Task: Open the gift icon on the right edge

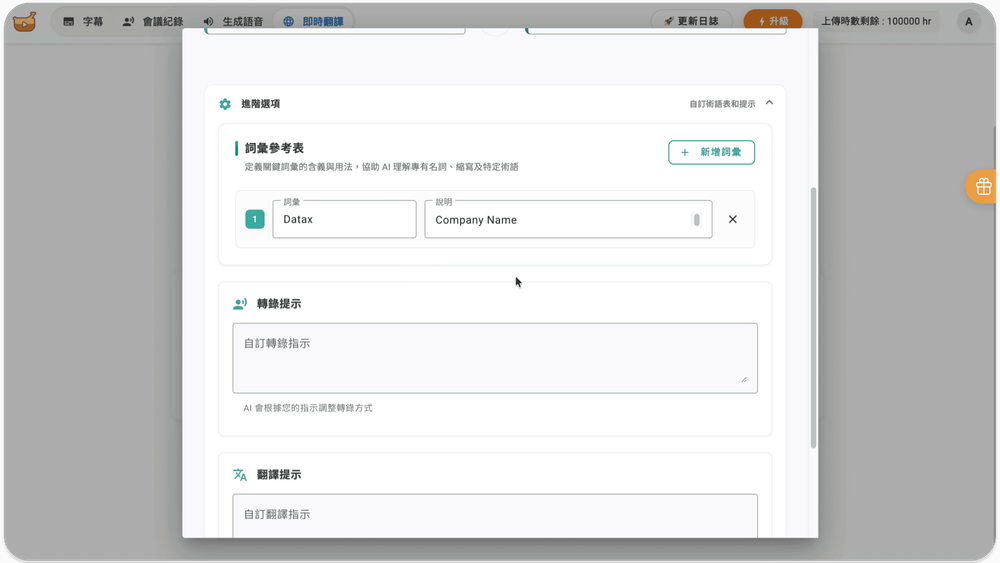Action: 983,187
